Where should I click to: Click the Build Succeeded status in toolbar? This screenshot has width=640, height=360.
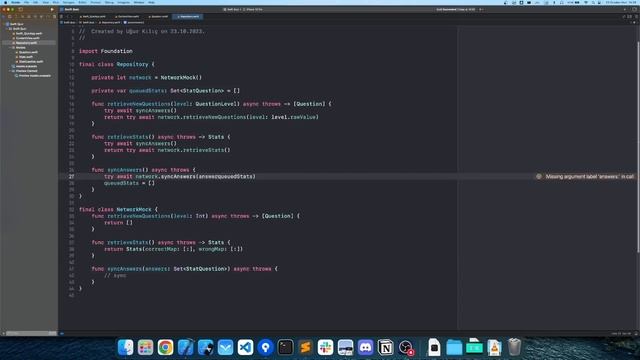coord(456,9)
